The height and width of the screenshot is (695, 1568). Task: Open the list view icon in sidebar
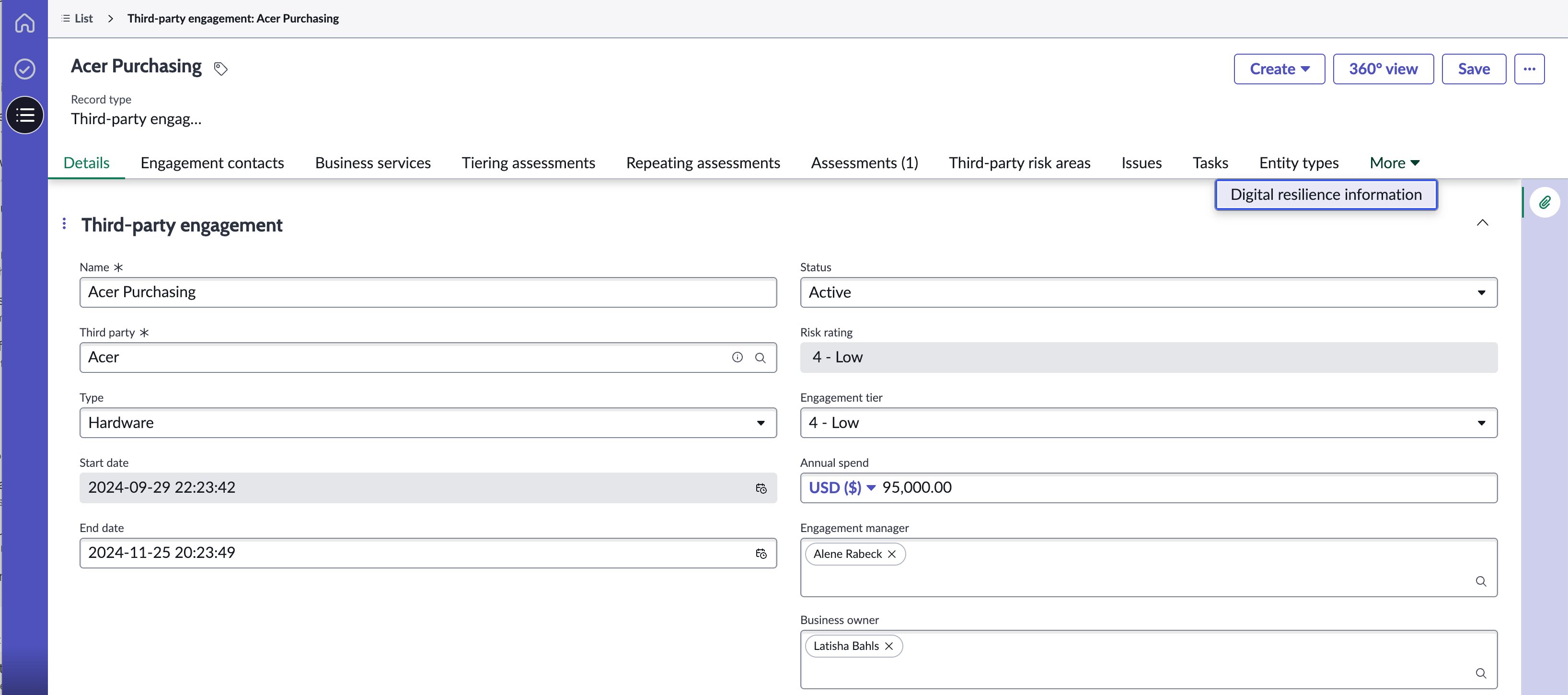(x=25, y=115)
